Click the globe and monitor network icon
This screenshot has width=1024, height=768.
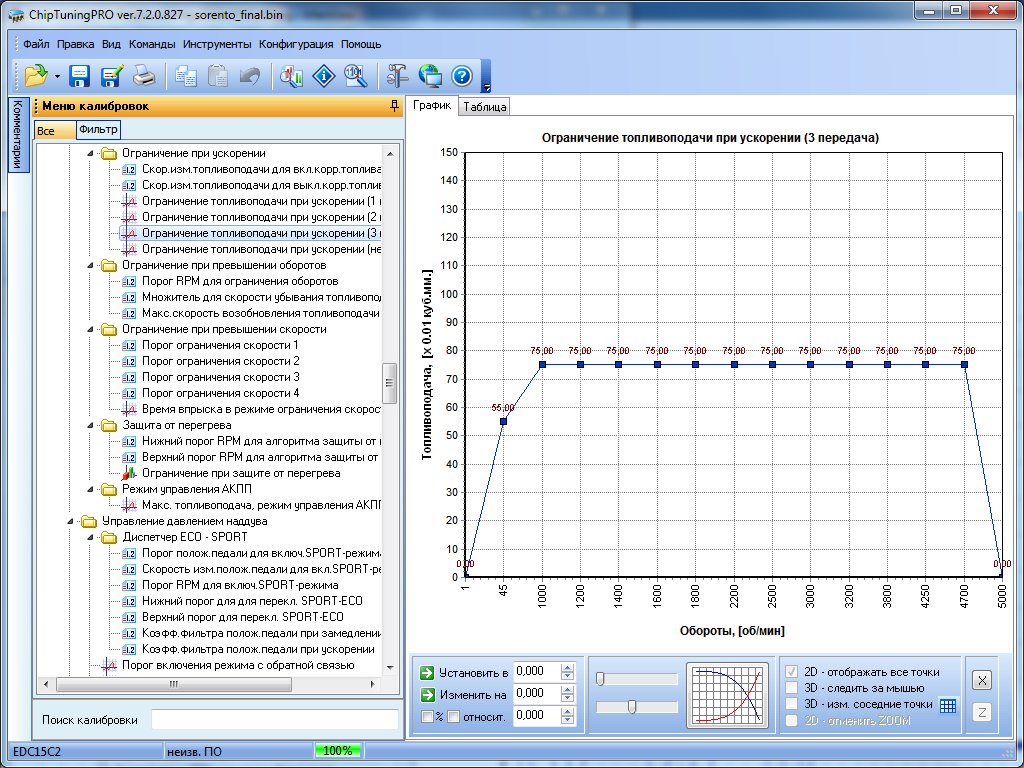tap(430, 75)
